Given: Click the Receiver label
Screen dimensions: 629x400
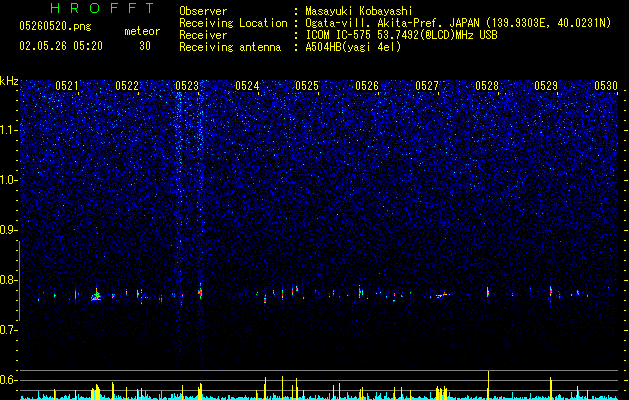Looking at the screenshot, I should 203,35.
